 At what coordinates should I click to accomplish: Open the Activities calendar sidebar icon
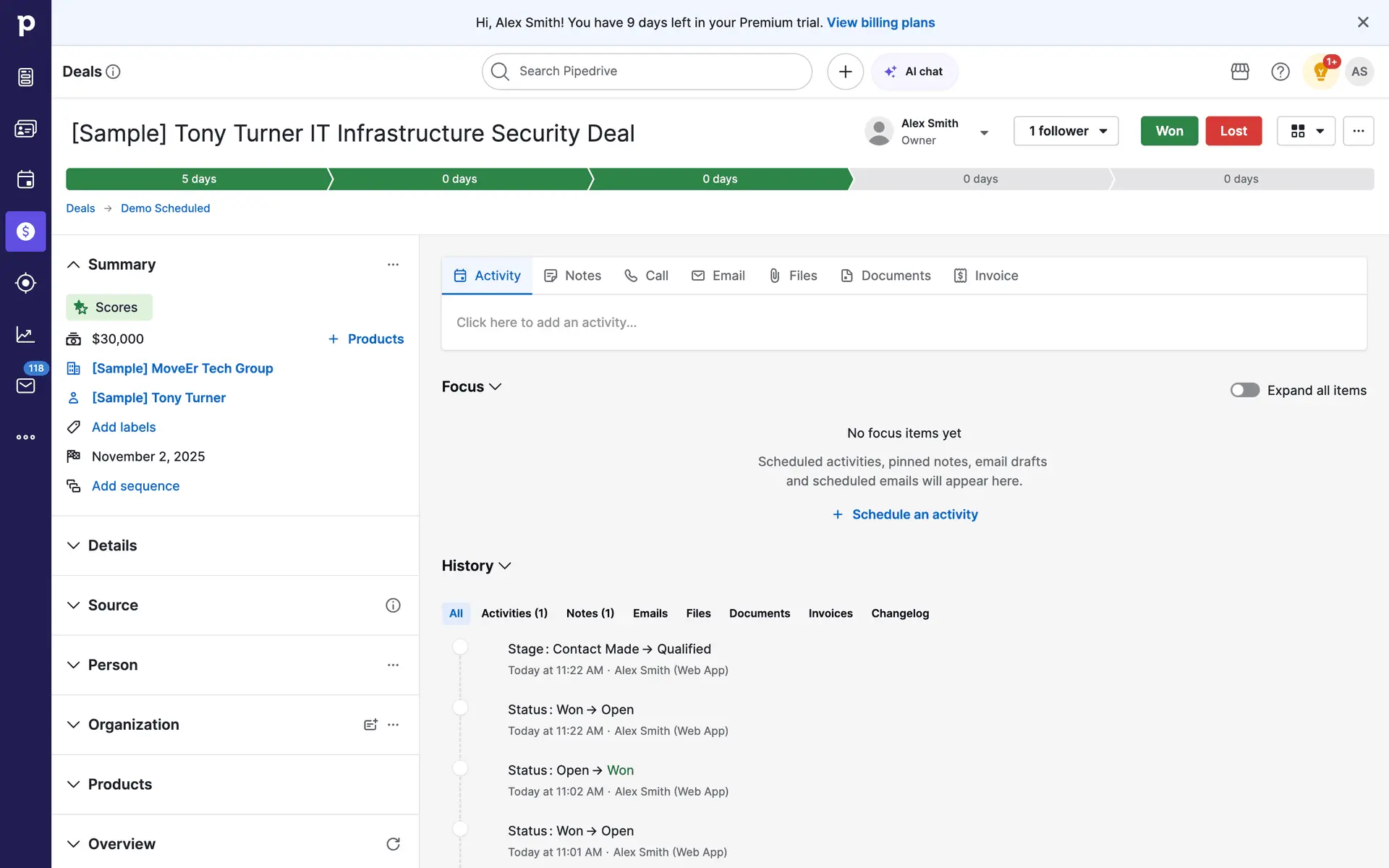pos(25,179)
